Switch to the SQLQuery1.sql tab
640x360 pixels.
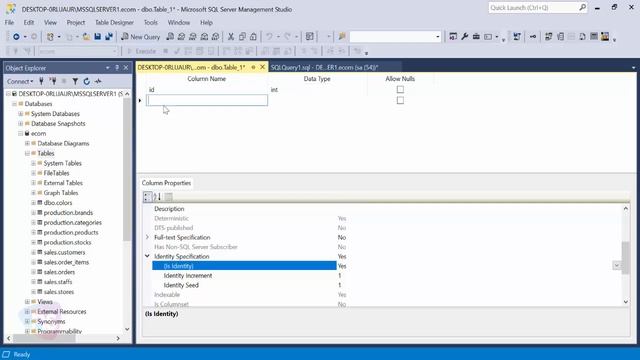click(324, 67)
